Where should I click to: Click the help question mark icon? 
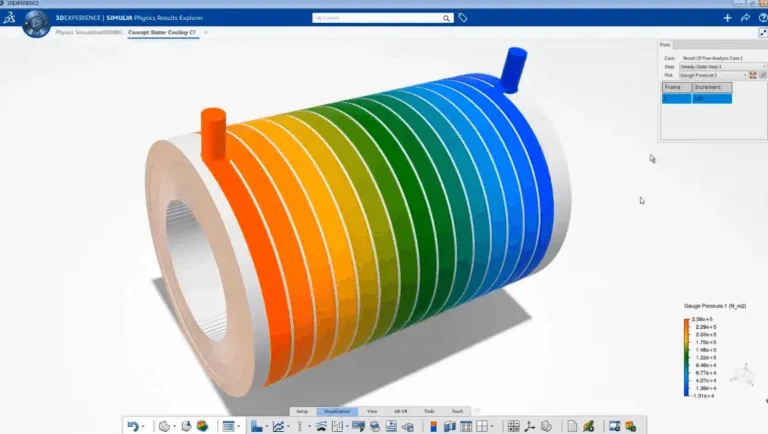760,18
